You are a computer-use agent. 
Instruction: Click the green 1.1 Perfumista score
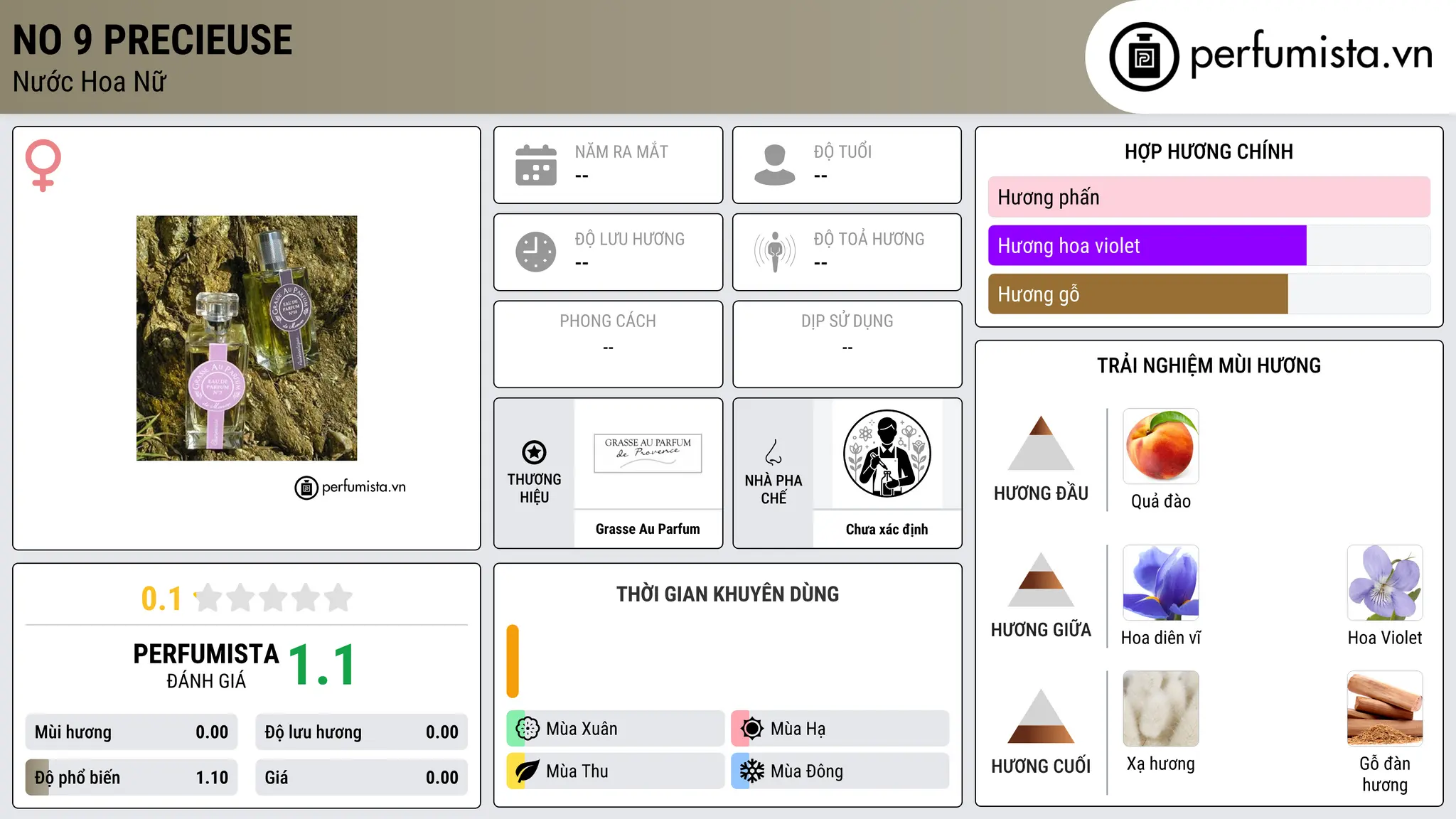pyautogui.click(x=323, y=665)
